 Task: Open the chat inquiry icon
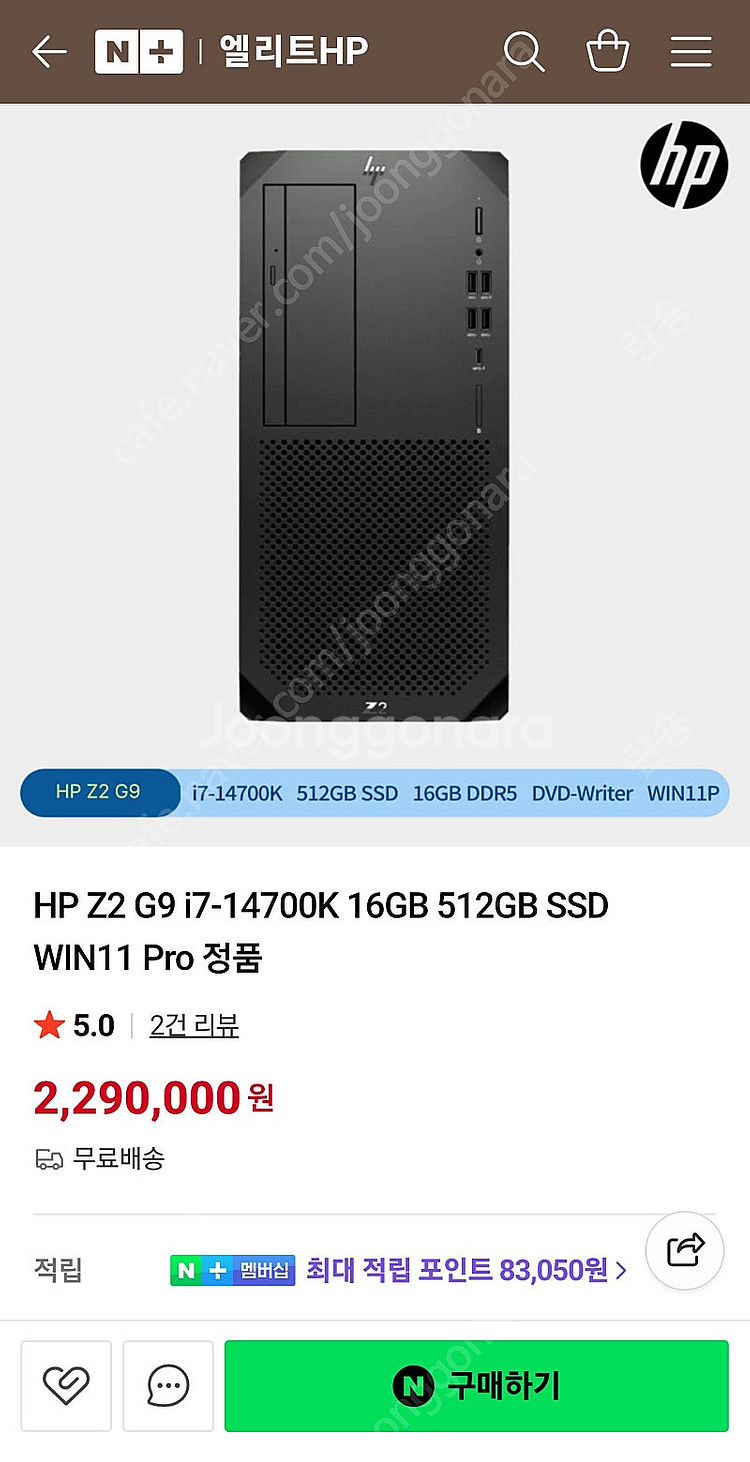coord(168,1386)
